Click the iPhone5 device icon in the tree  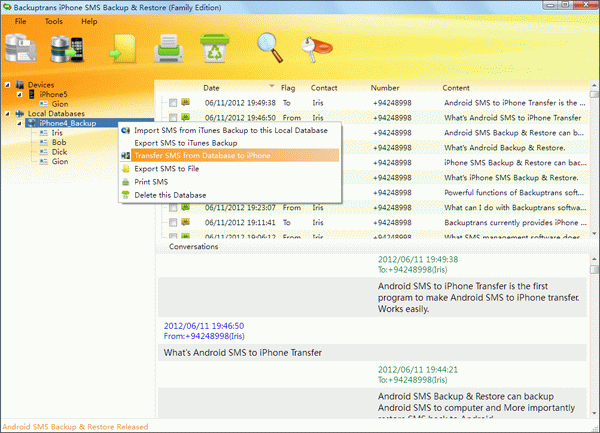[32, 94]
